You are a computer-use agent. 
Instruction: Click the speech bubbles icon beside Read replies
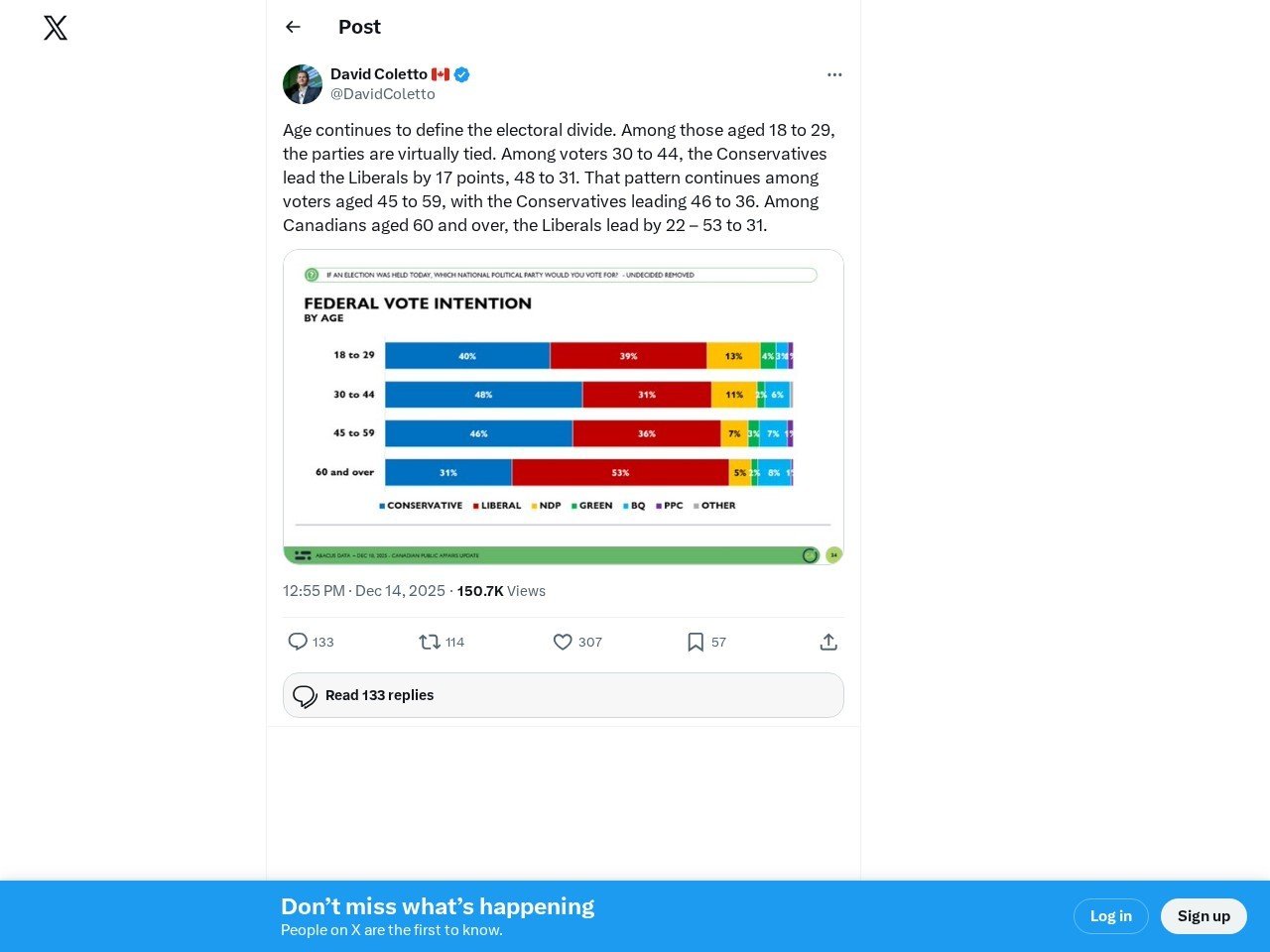coord(305,696)
